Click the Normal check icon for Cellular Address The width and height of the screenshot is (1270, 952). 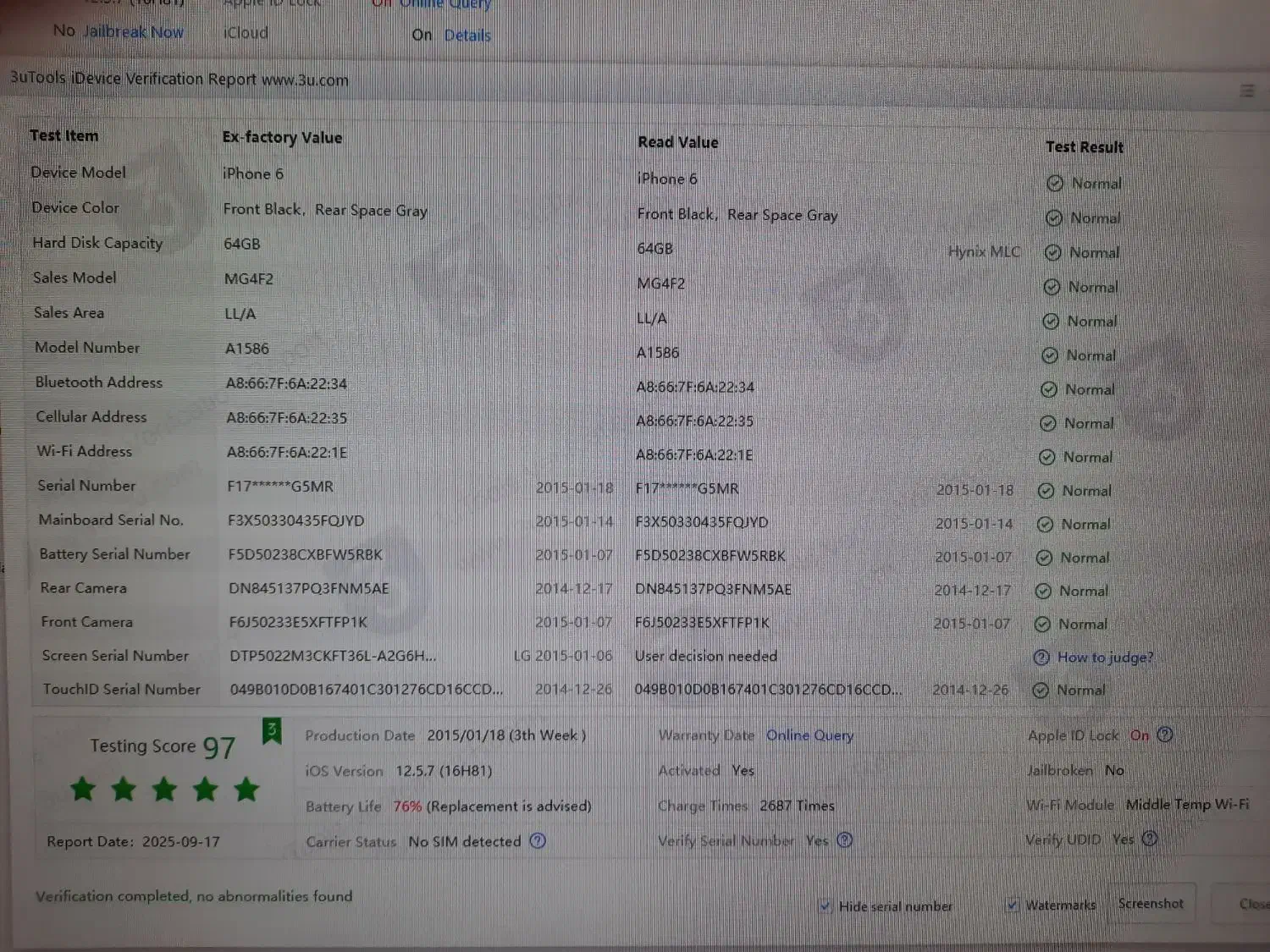coord(1048,423)
